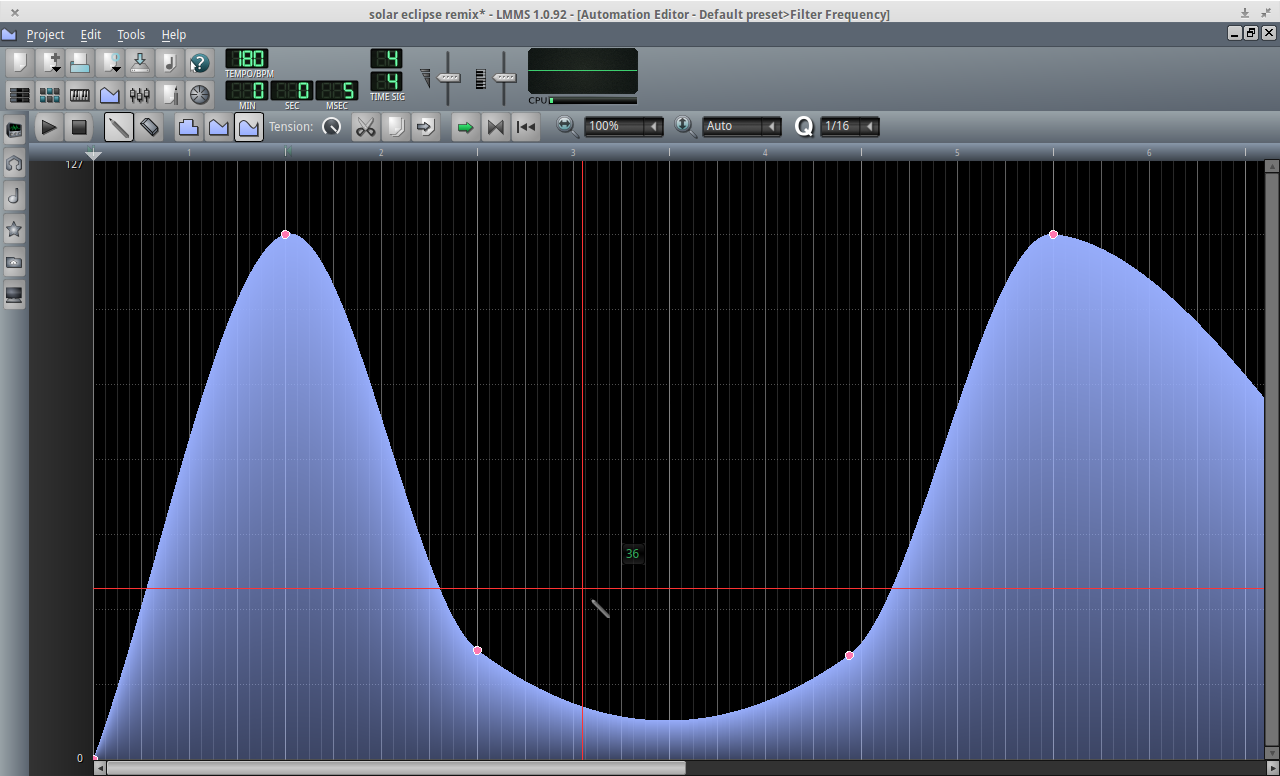This screenshot has height=776, width=1280.
Task: Open the Help menu
Action: [174, 34]
